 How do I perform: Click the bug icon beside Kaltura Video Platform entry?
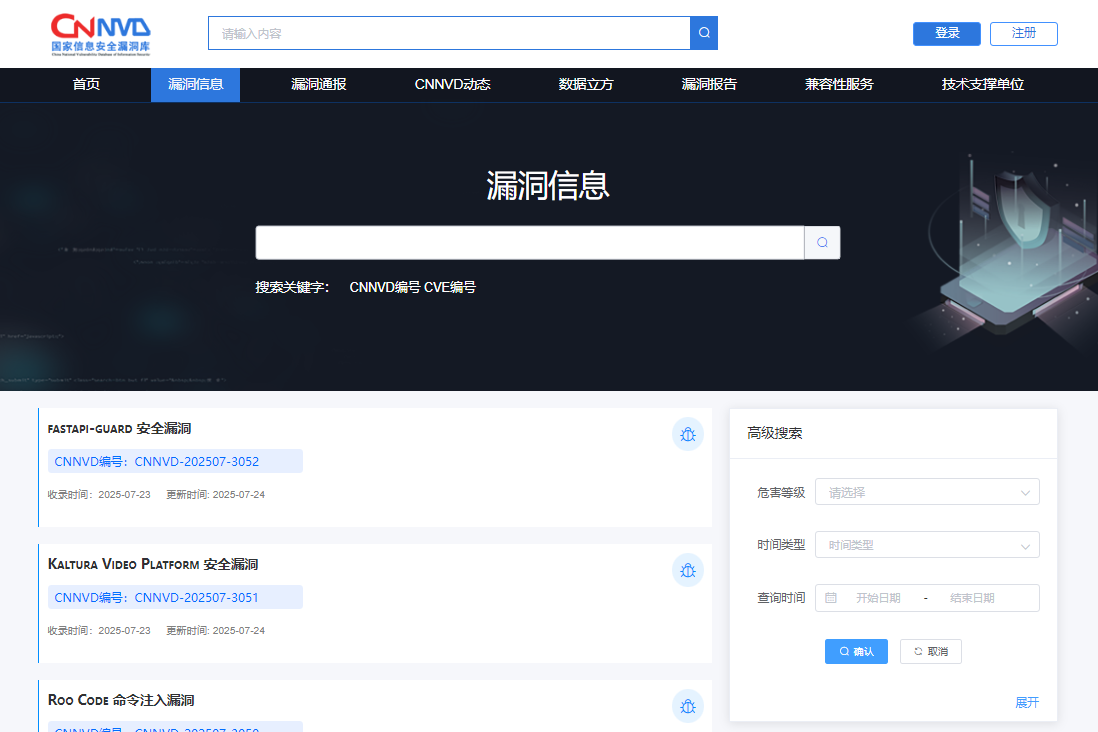(687, 570)
